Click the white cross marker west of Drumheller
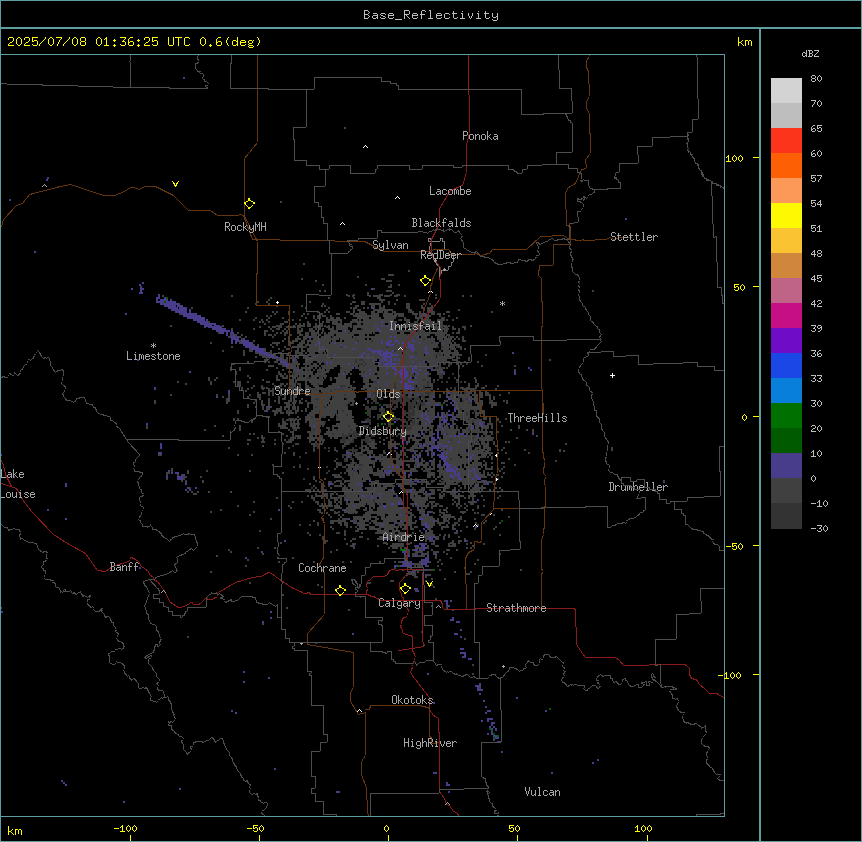 [x=612, y=375]
